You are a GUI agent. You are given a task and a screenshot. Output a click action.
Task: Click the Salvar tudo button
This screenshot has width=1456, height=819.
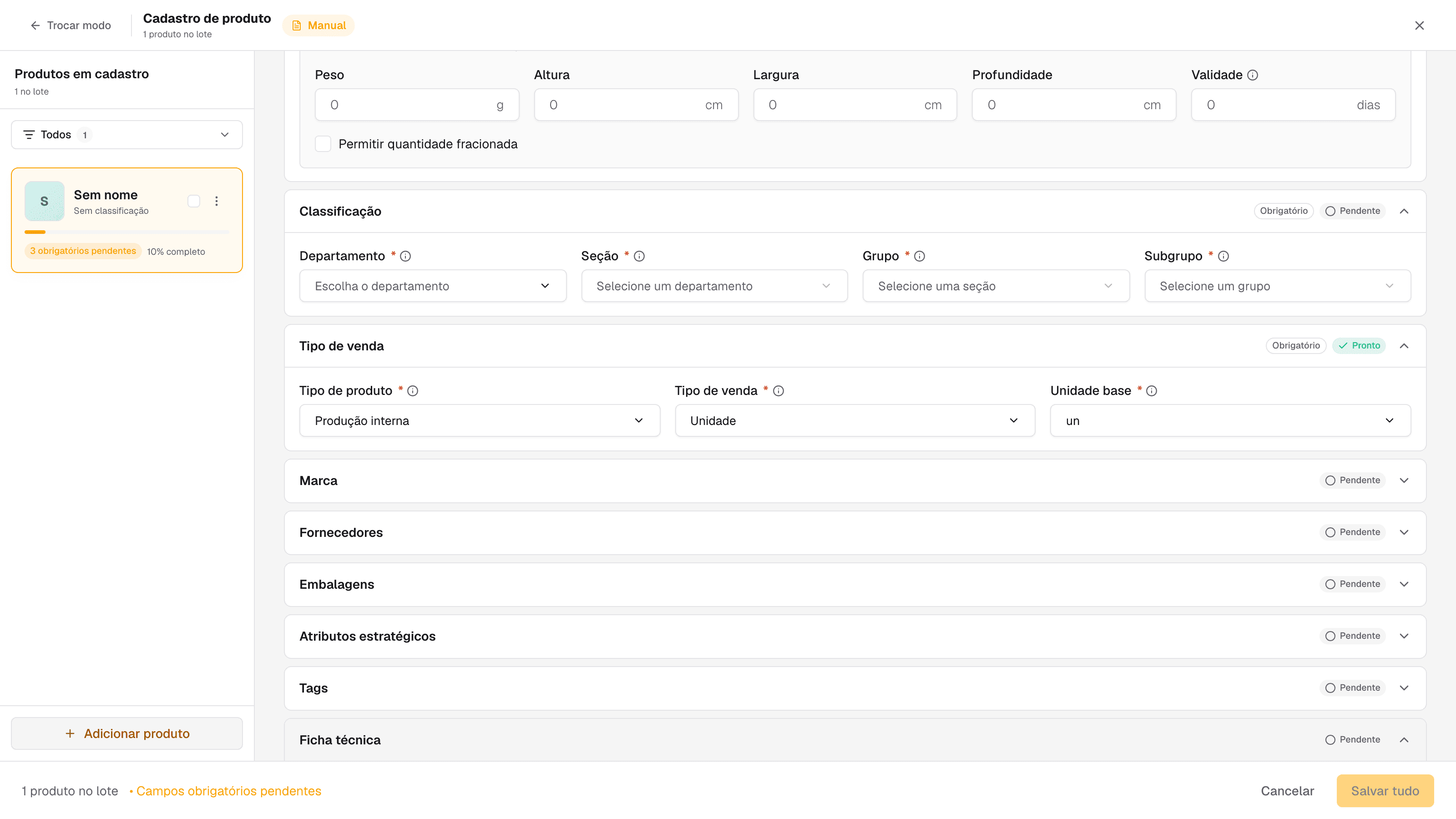[1385, 791]
